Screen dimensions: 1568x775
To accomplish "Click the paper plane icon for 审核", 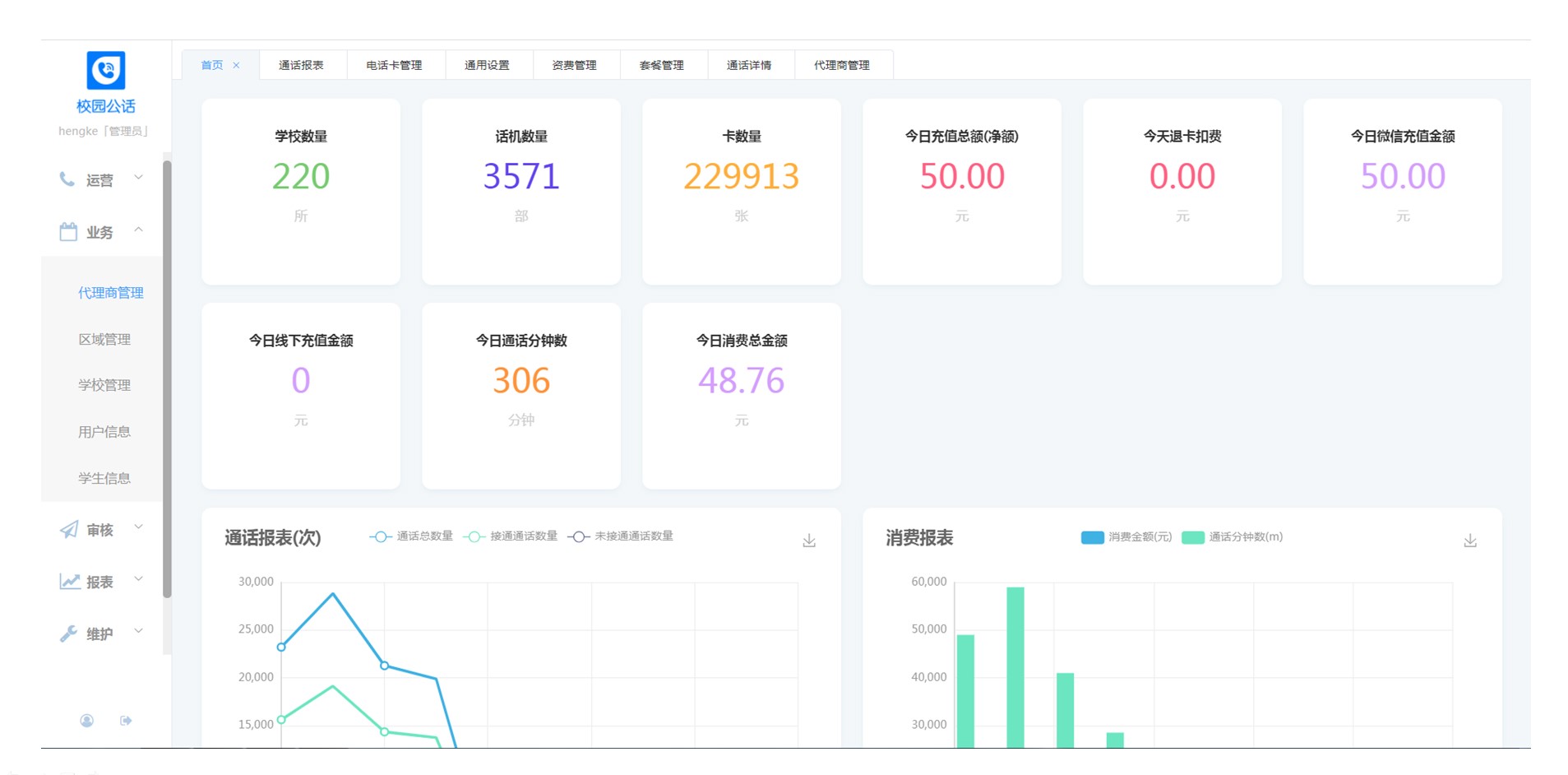I will click(69, 529).
